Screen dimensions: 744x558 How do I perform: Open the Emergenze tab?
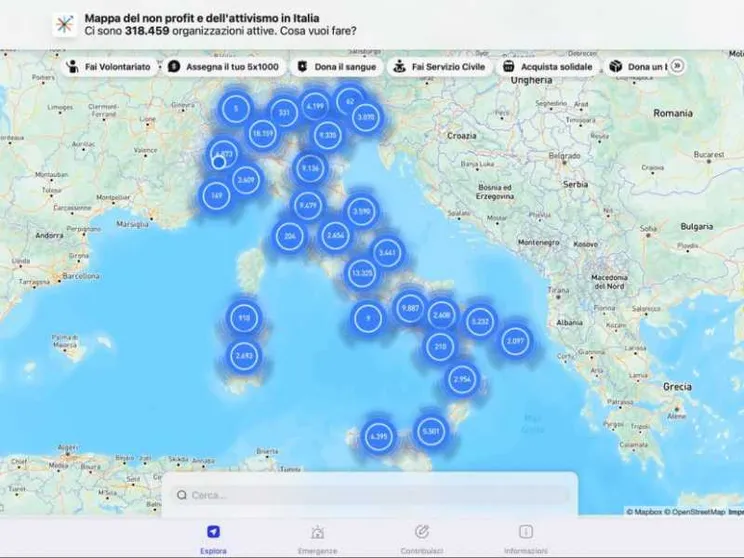click(x=317, y=539)
